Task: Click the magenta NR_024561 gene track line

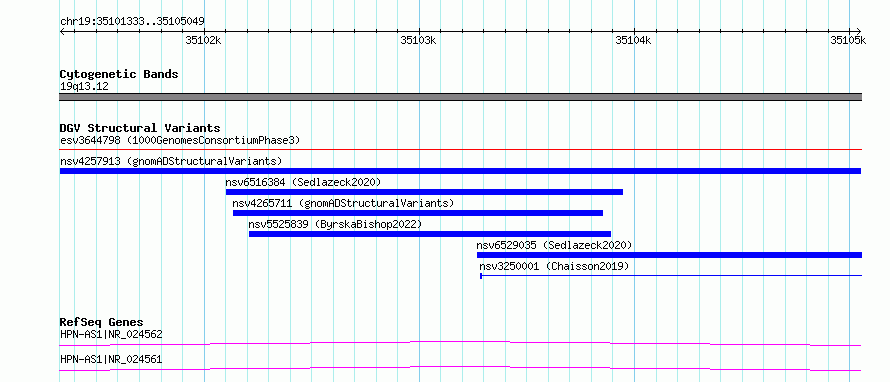Action: point(460,368)
